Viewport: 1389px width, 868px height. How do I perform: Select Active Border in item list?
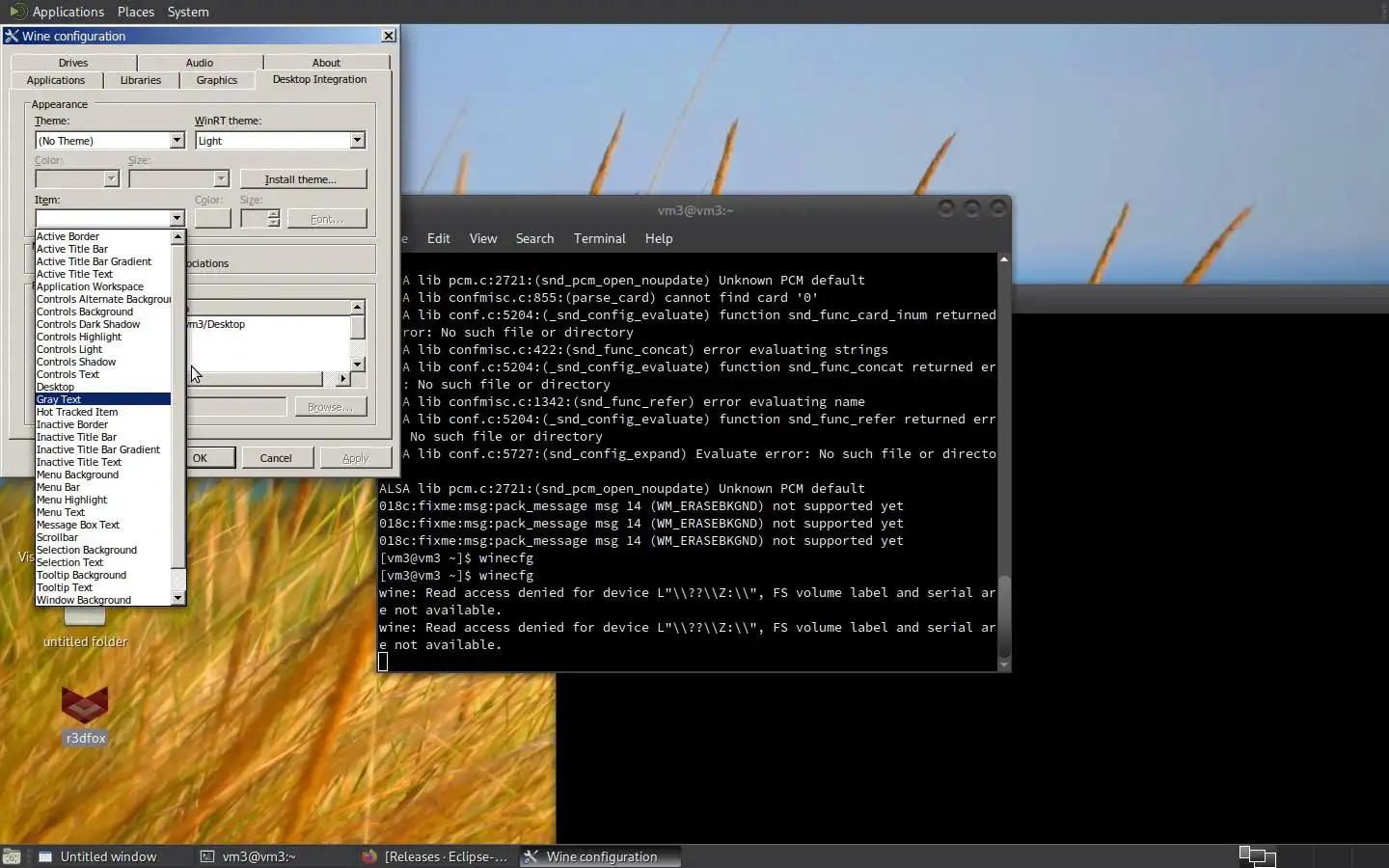pos(103,236)
